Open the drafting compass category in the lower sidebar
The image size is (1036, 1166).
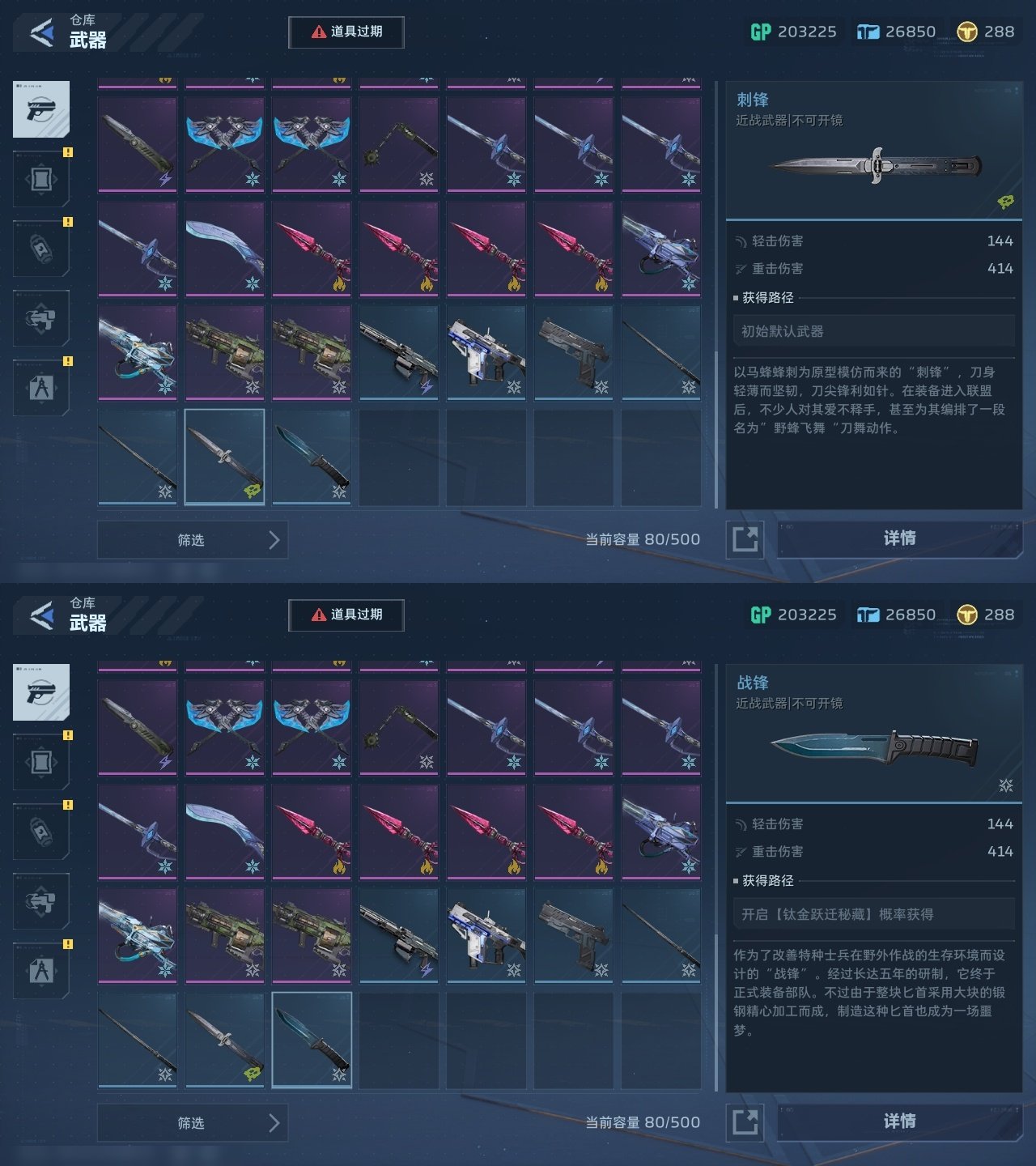point(41,970)
